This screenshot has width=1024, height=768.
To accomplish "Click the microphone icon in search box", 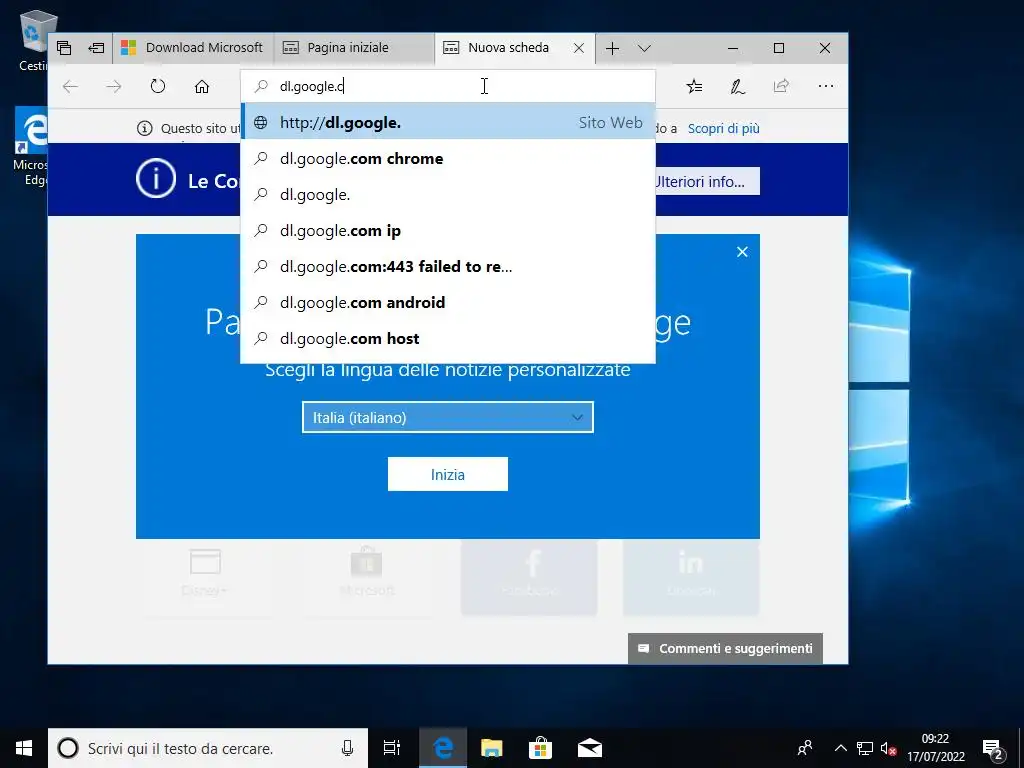I will (x=347, y=748).
